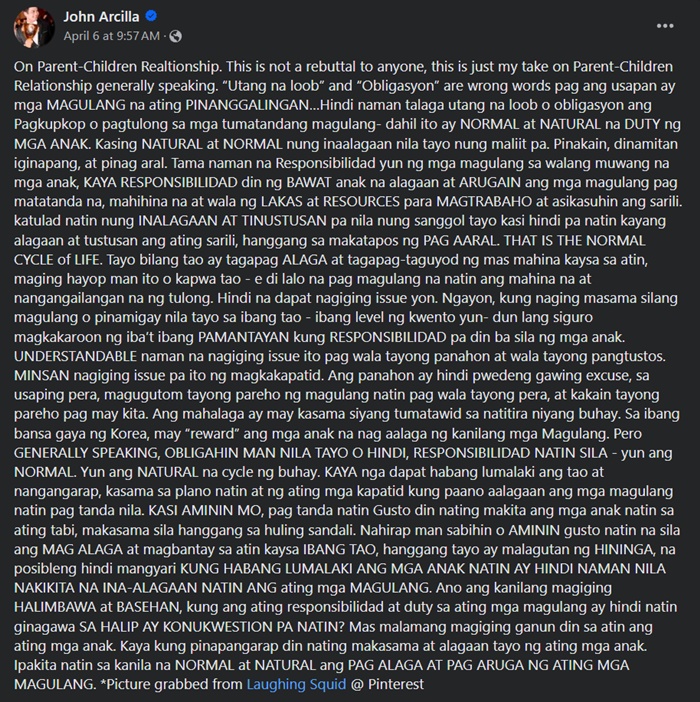Viewport: 700px width, 702px height.
Task: Click the word UNDERSTANDABLE in the post
Action: click(75, 356)
